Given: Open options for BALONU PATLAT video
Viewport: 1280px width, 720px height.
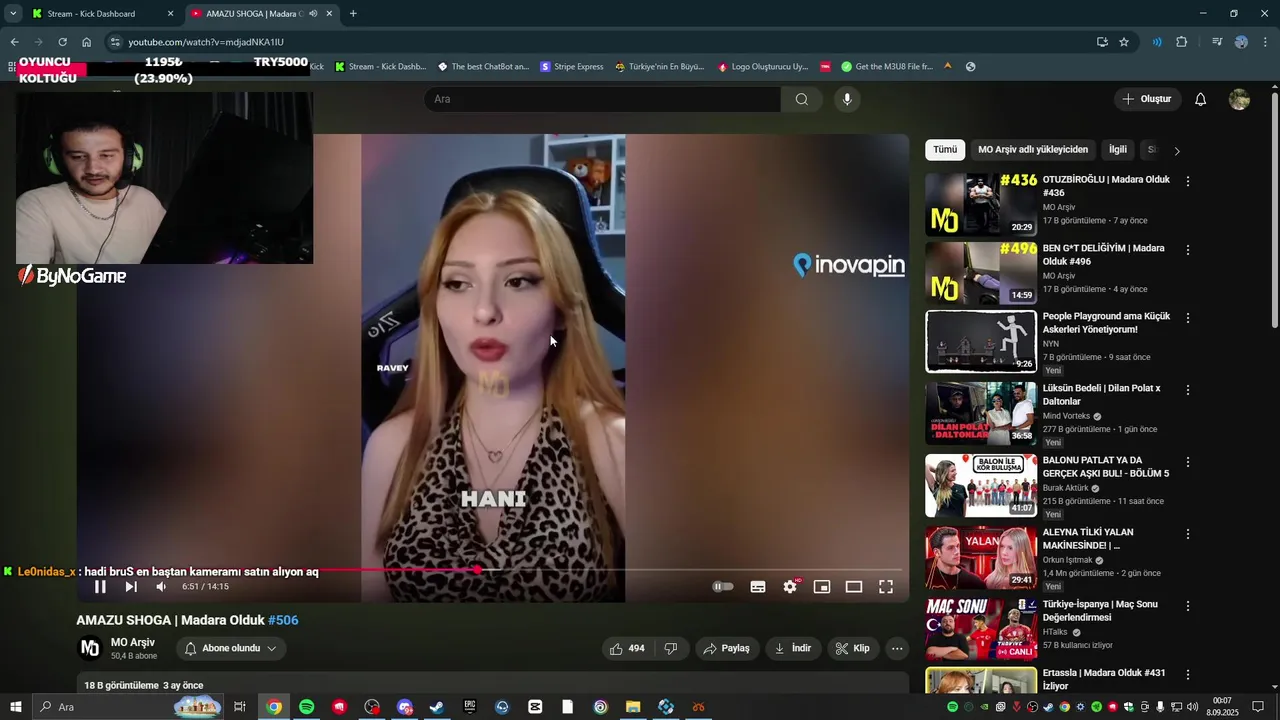Looking at the screenshot, I should 1188,462.
